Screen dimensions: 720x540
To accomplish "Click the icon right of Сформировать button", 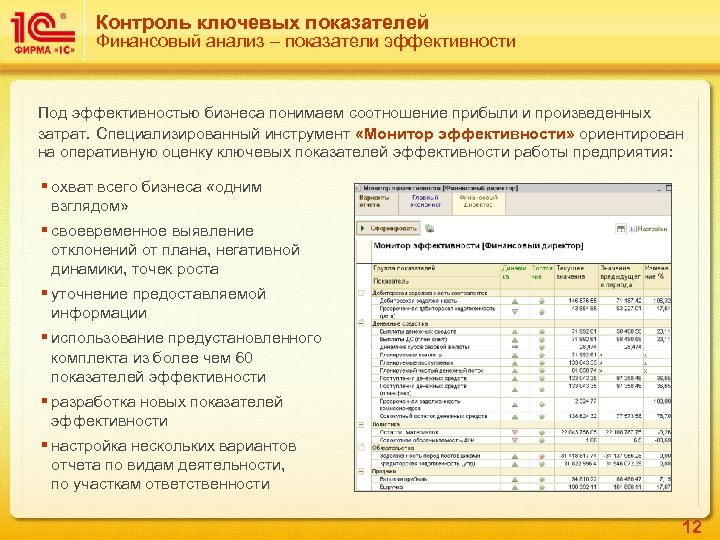I will [x=430, y=228].
